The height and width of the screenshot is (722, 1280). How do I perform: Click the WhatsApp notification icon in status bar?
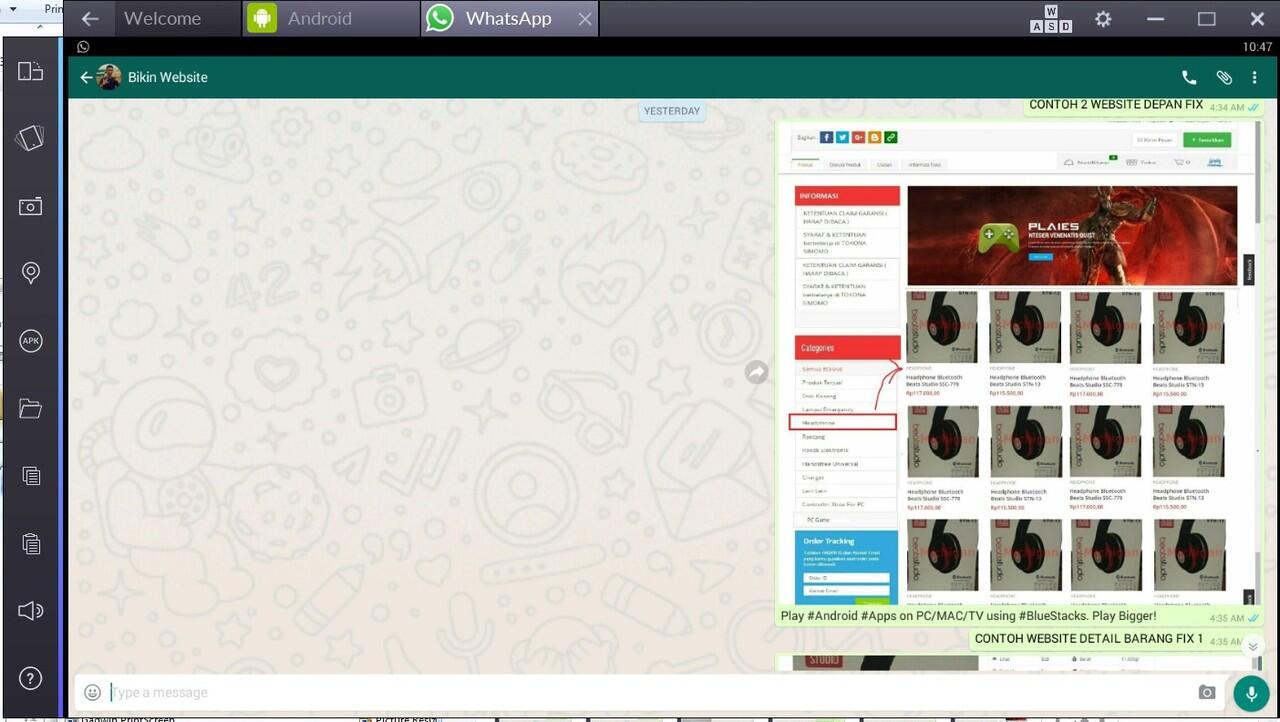tap(83, 47)
